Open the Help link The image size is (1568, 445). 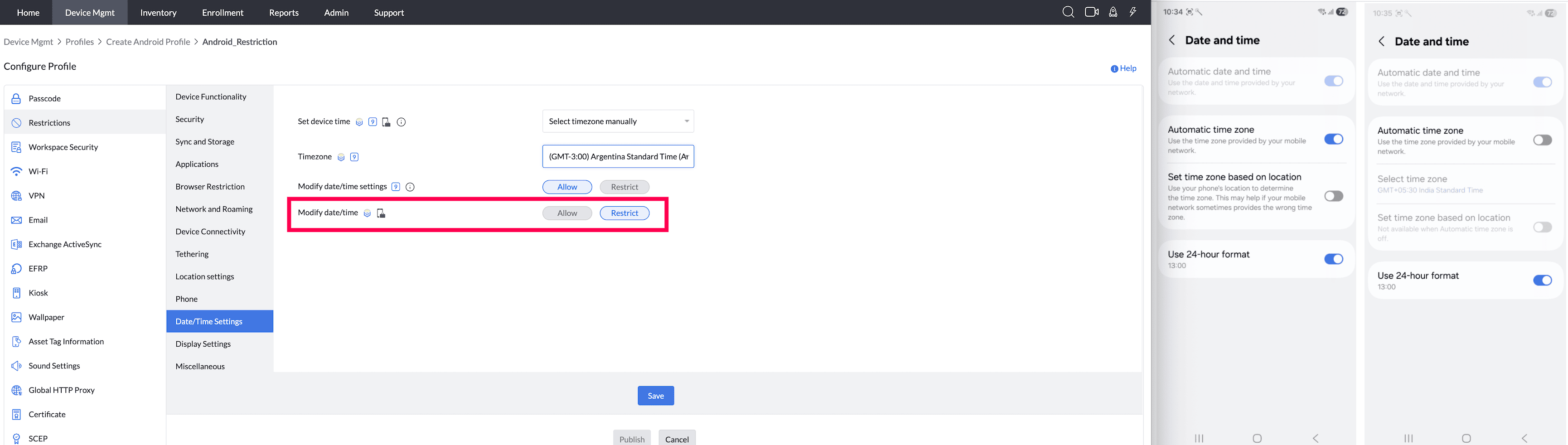pos(1123,68)
